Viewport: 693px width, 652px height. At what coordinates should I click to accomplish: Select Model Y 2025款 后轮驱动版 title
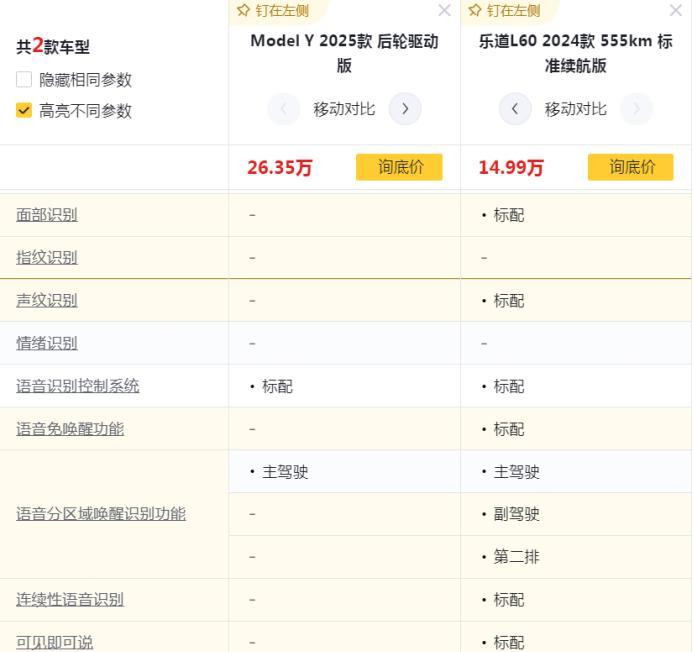tap(344, 53)
